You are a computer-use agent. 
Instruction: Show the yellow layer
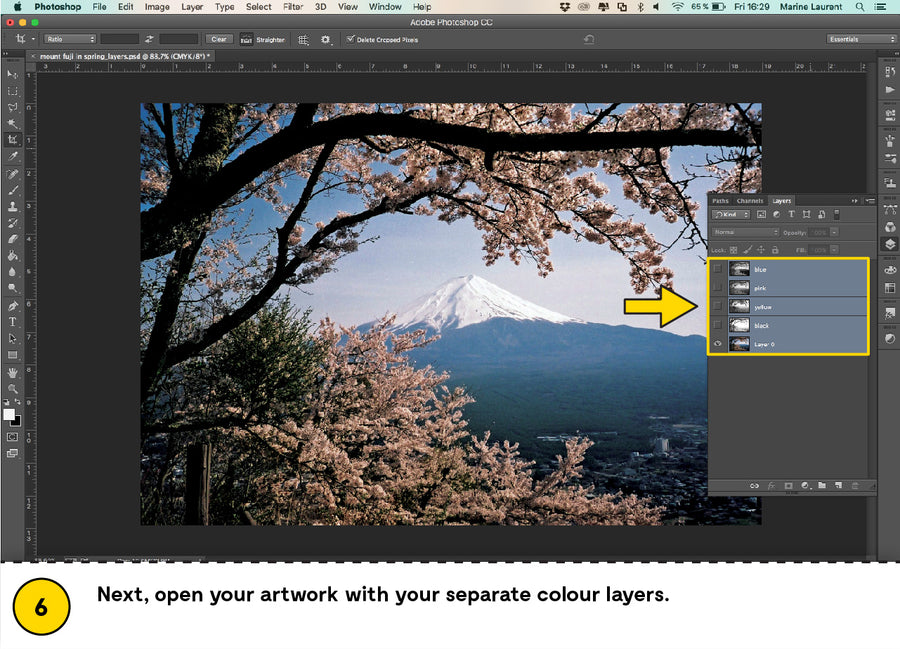[717, 307]
